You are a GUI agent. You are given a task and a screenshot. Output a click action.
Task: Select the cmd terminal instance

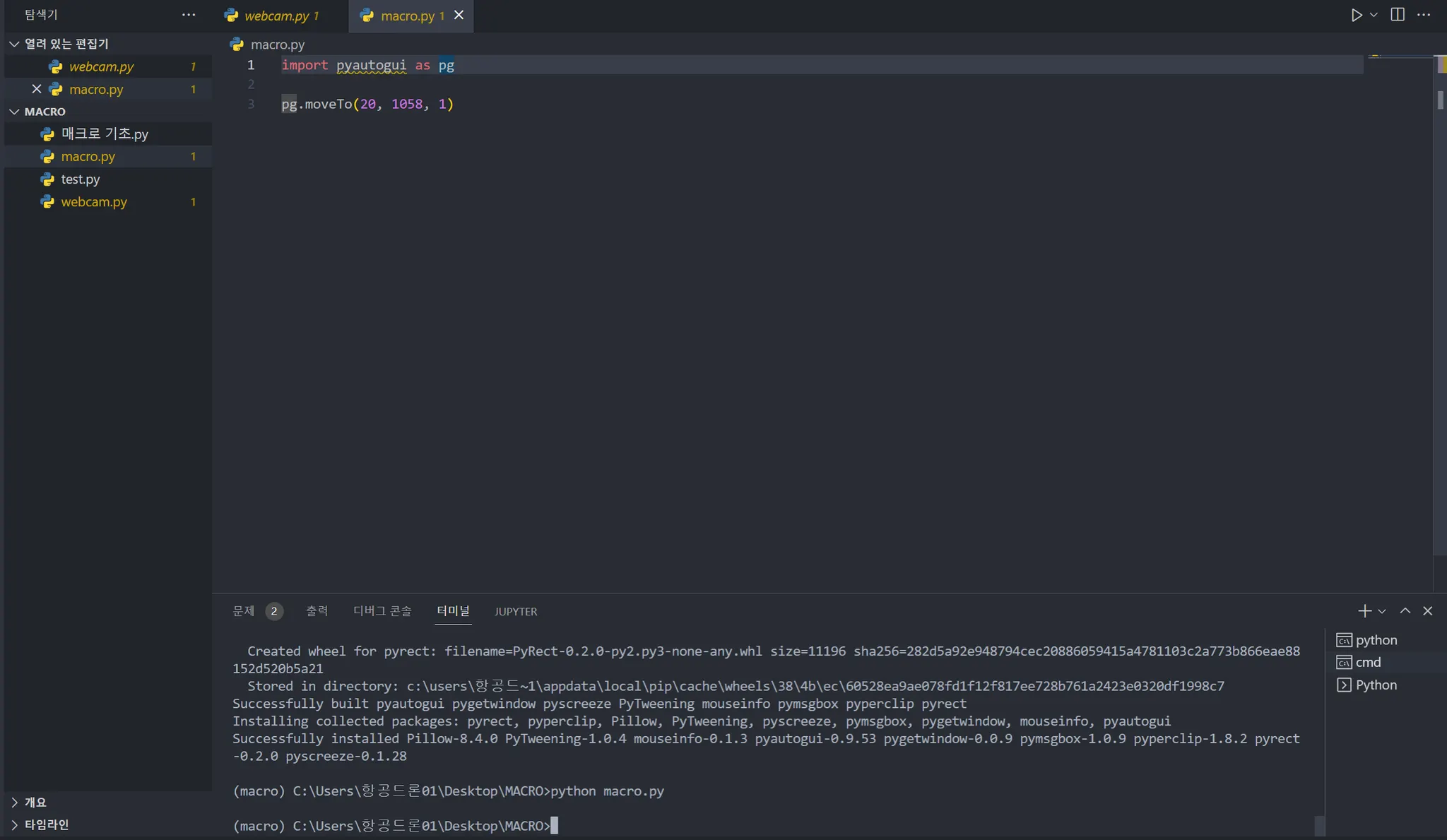tap(1368, 663)
